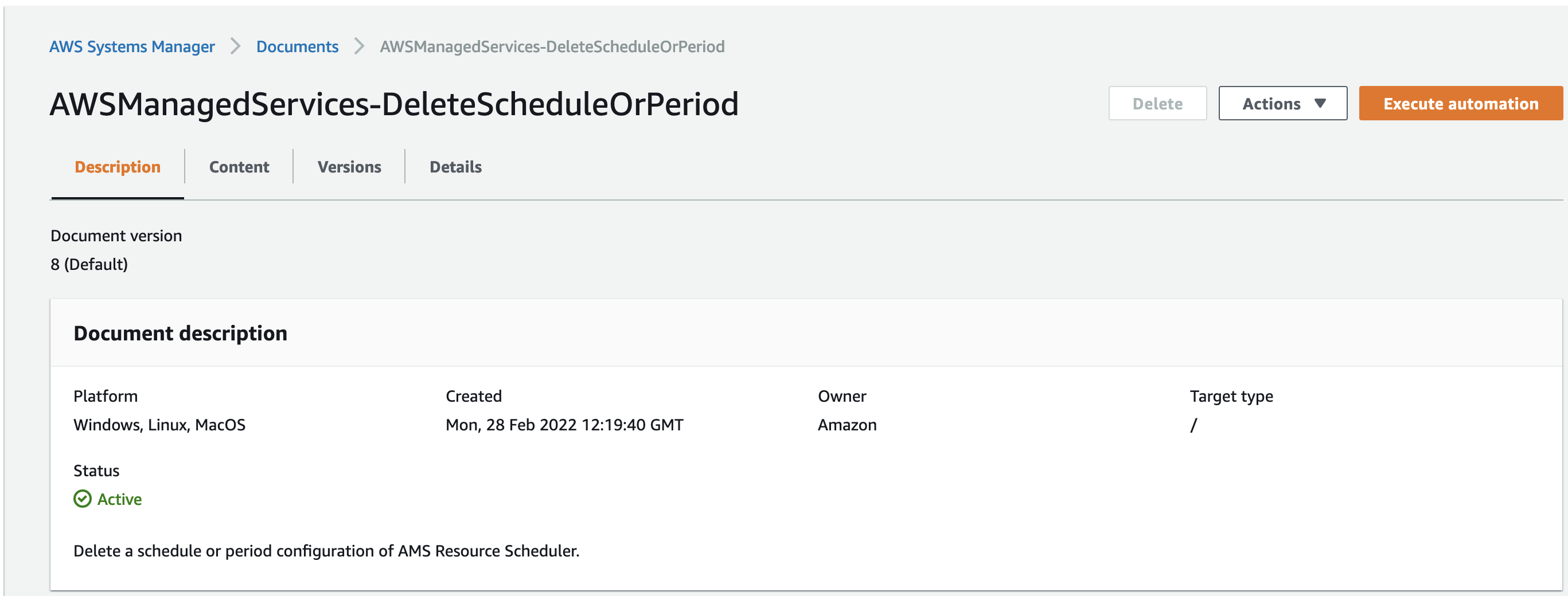Switch to the Versions tab
Image resolution: width=1568 pixels, height=596 pixels.
pos(349,166)
